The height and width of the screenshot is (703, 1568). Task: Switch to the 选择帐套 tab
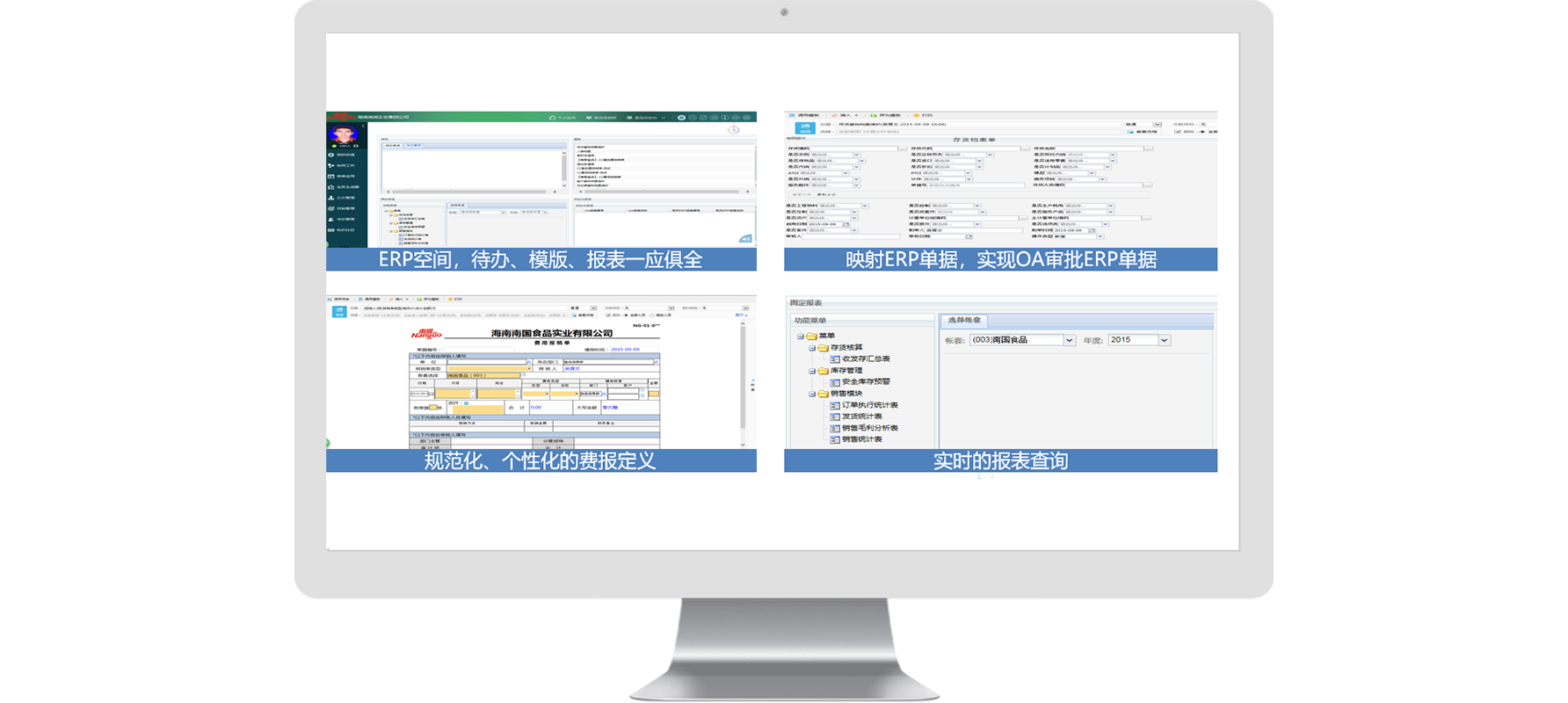(964, 320)
